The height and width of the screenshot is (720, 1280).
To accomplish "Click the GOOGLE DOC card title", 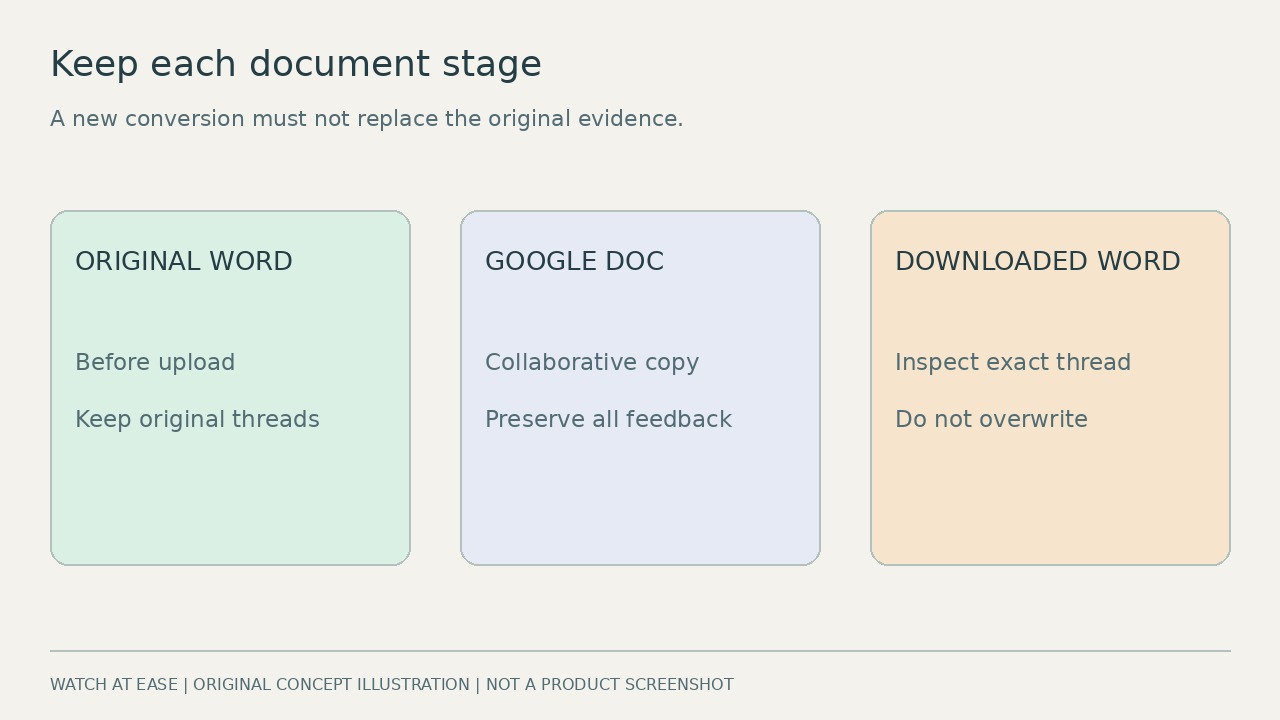I will click(574, 262).
